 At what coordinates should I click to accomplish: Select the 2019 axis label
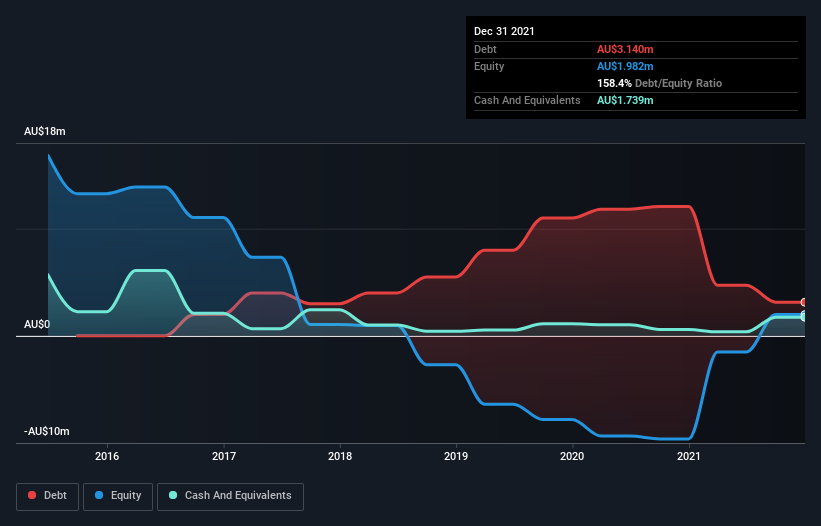click(x=456, y=456)
